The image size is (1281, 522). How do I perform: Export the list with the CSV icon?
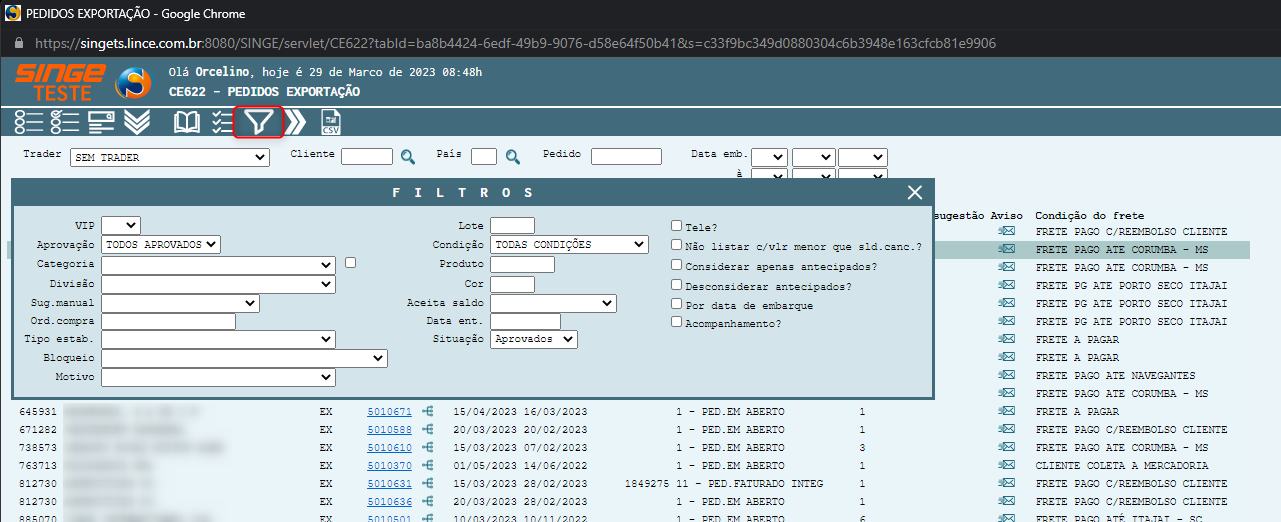[330, 122]
